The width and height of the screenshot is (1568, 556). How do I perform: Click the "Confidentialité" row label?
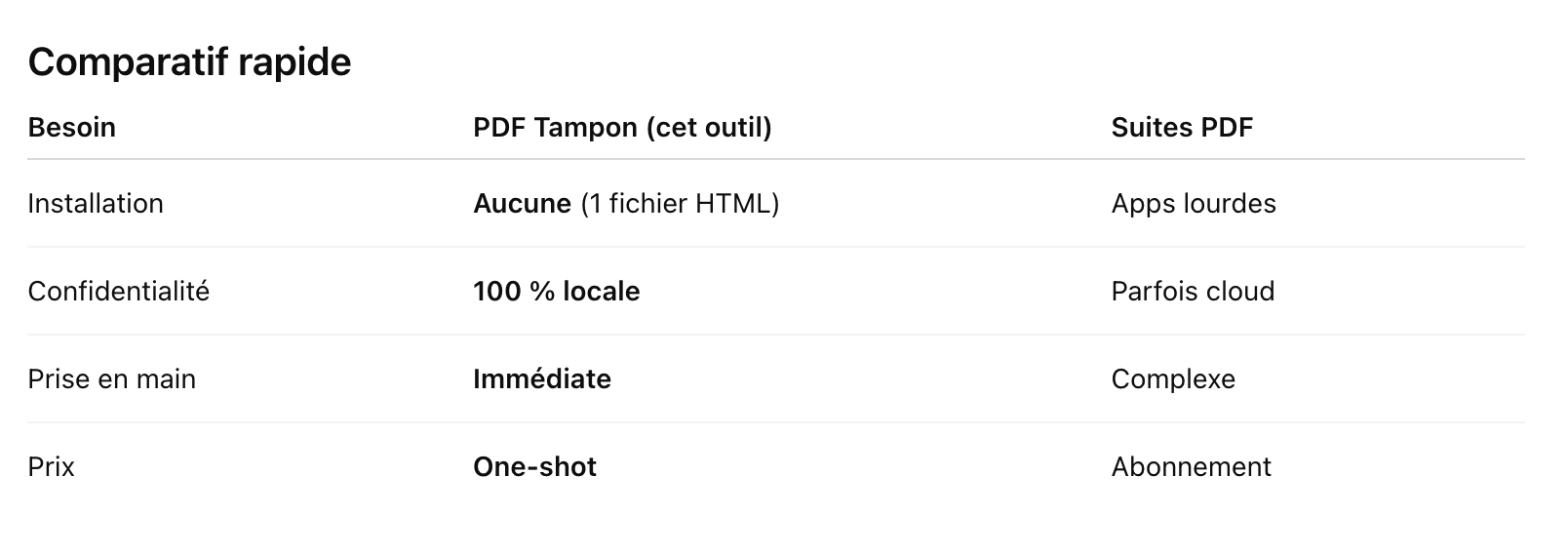(x=118, y=292)
